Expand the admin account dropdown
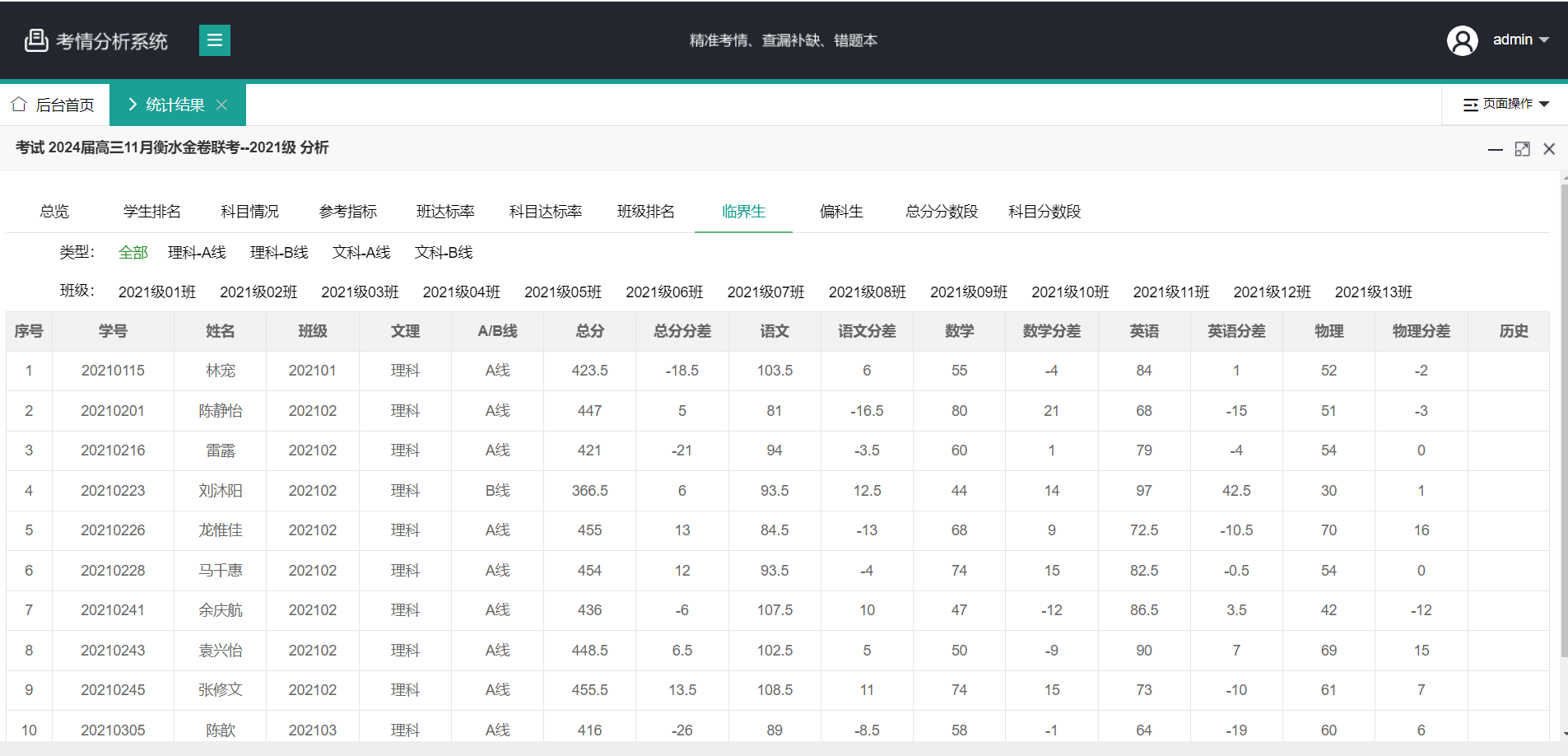 click(1521, 40)
